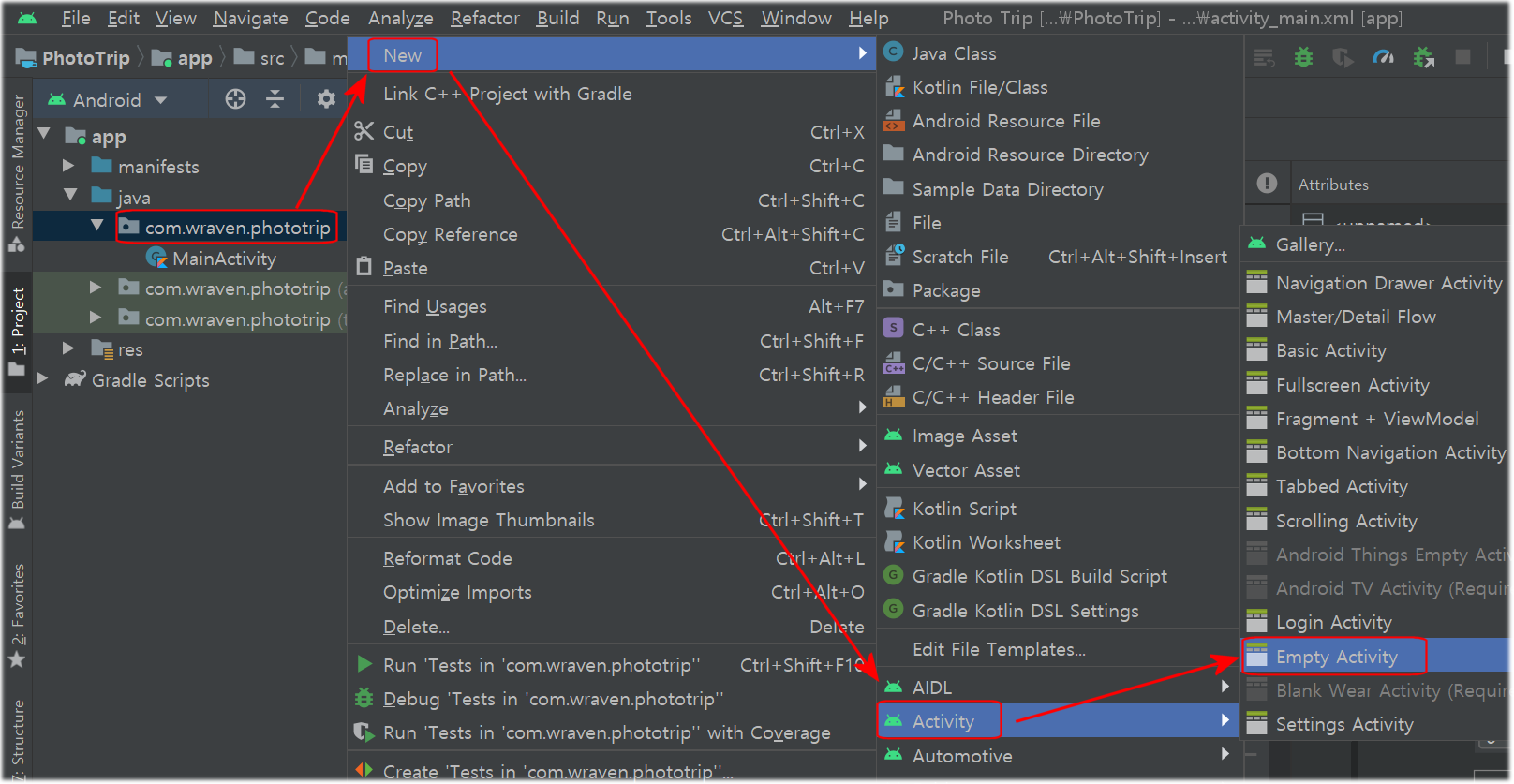The image size is (1514, 784).
Task: Click Java Class icon in New submenu
Action: (x=894, y=52)
